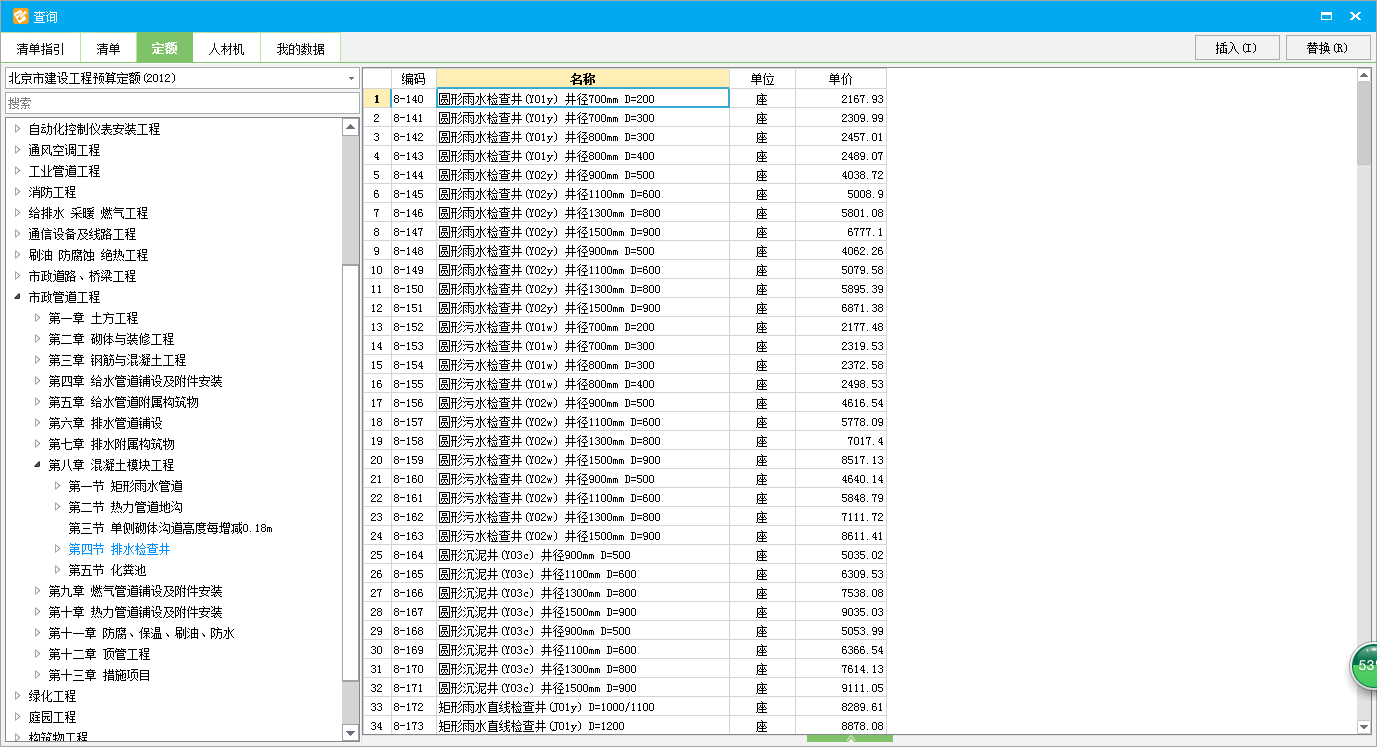The width and height of the screenshot is (1377, 747).
Task: Select 第二章 砌体与装修工程 item
Action: (111, 339)
